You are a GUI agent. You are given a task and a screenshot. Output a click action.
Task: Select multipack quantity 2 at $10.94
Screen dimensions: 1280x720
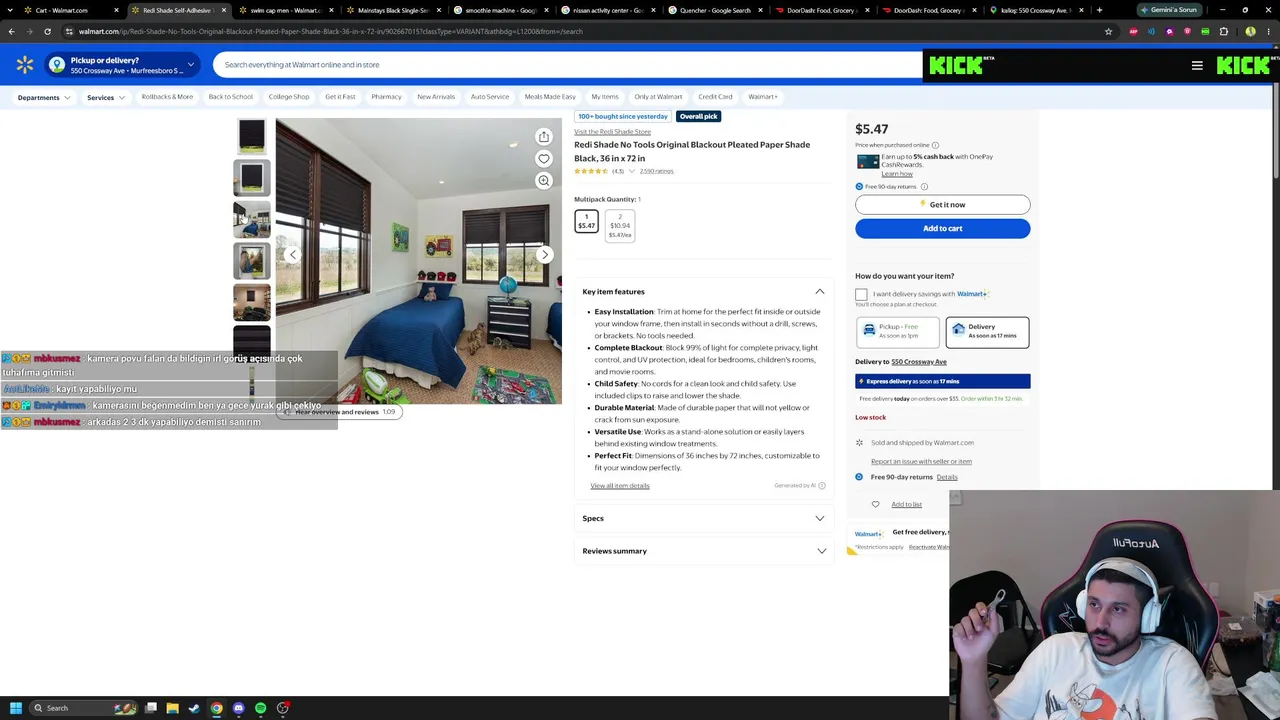click(x=620, y=226)
